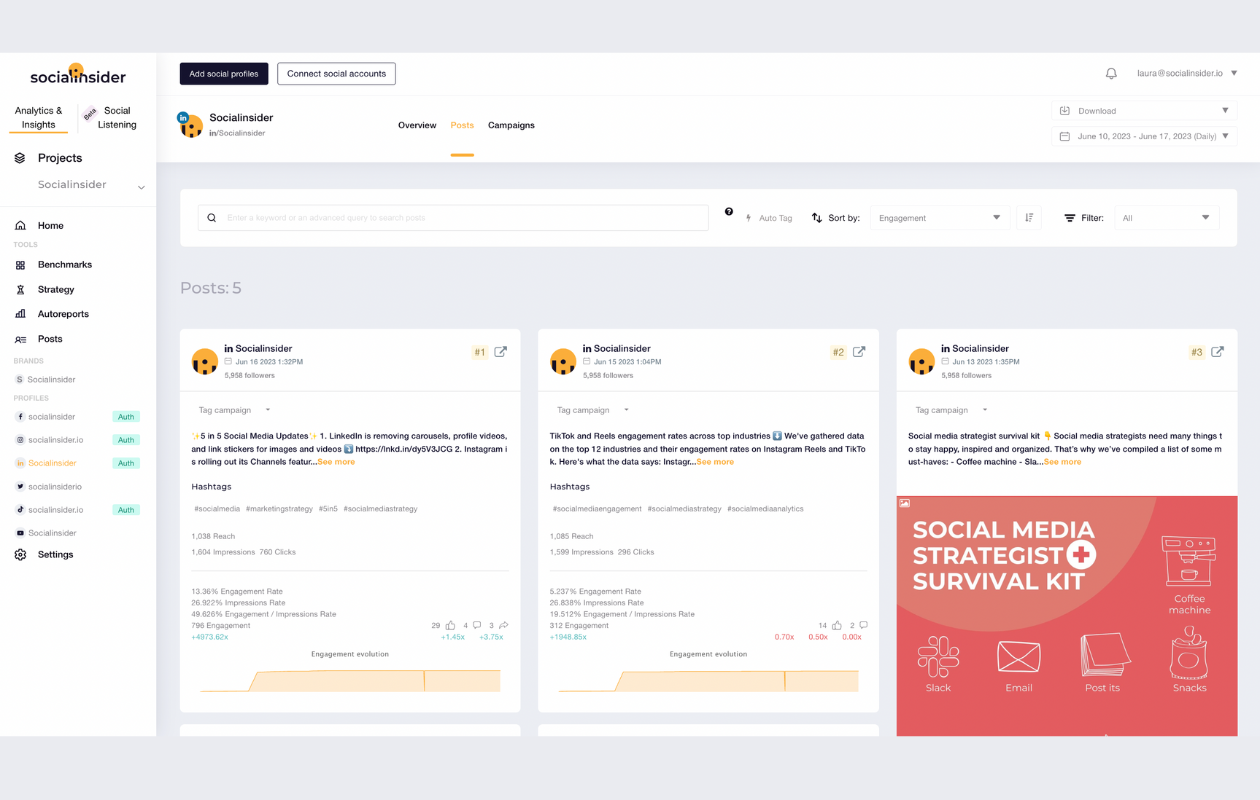Open external link for post #1
This screenshot has width=1260, height=800.
501,352
